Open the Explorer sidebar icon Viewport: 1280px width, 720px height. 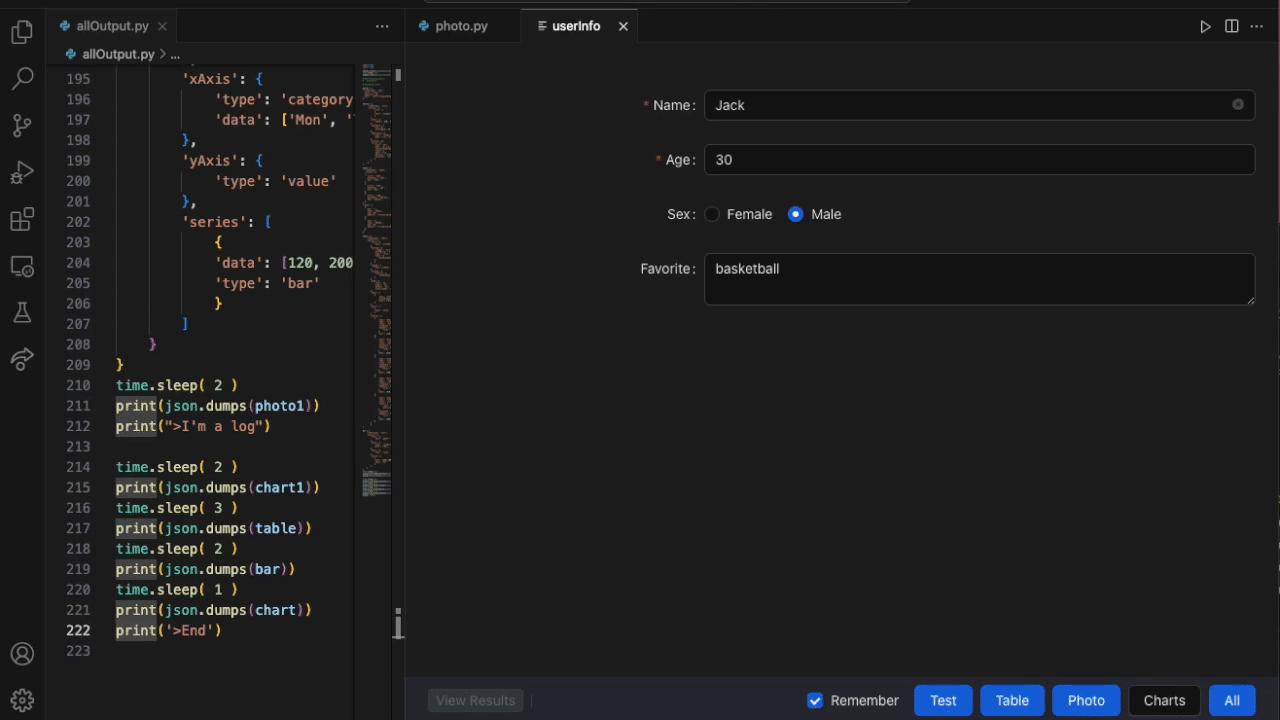click(22, 31)
